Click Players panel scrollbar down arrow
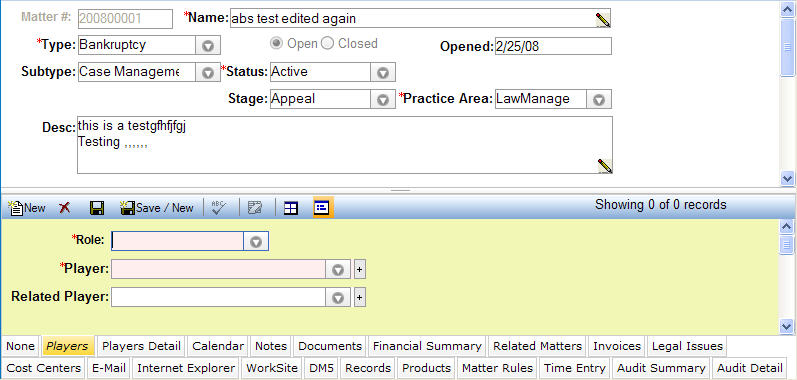 pos(786,326)
